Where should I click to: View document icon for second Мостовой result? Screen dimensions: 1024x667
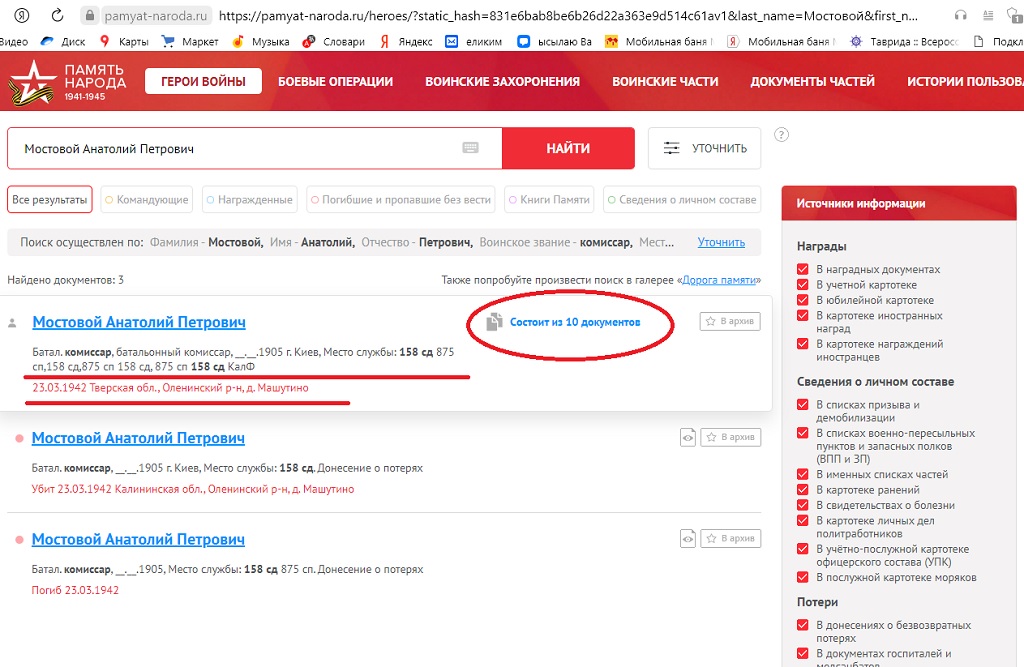pyautogui.click(x=687, y=437)
